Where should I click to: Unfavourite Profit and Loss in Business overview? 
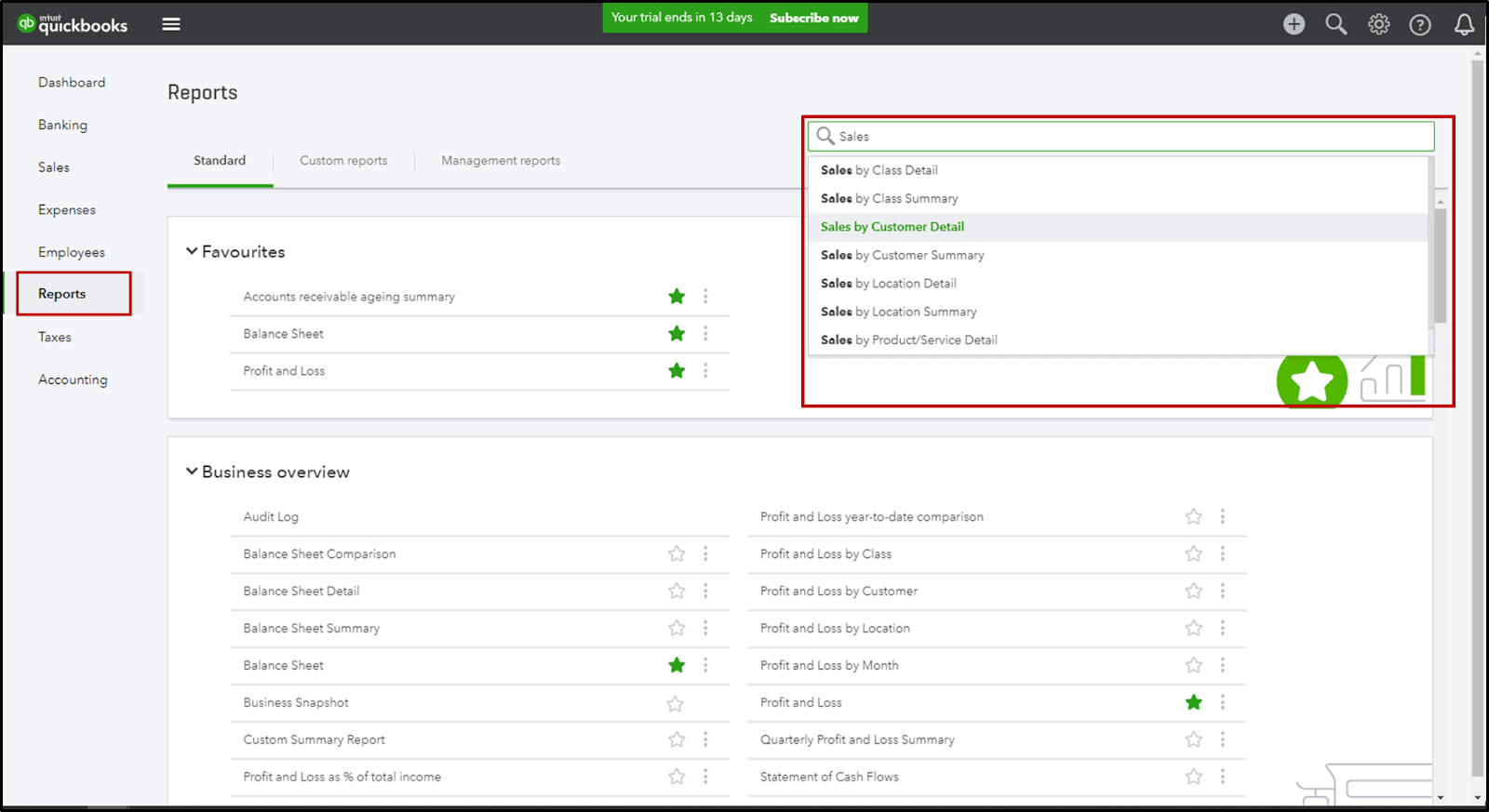point(1194,702)
